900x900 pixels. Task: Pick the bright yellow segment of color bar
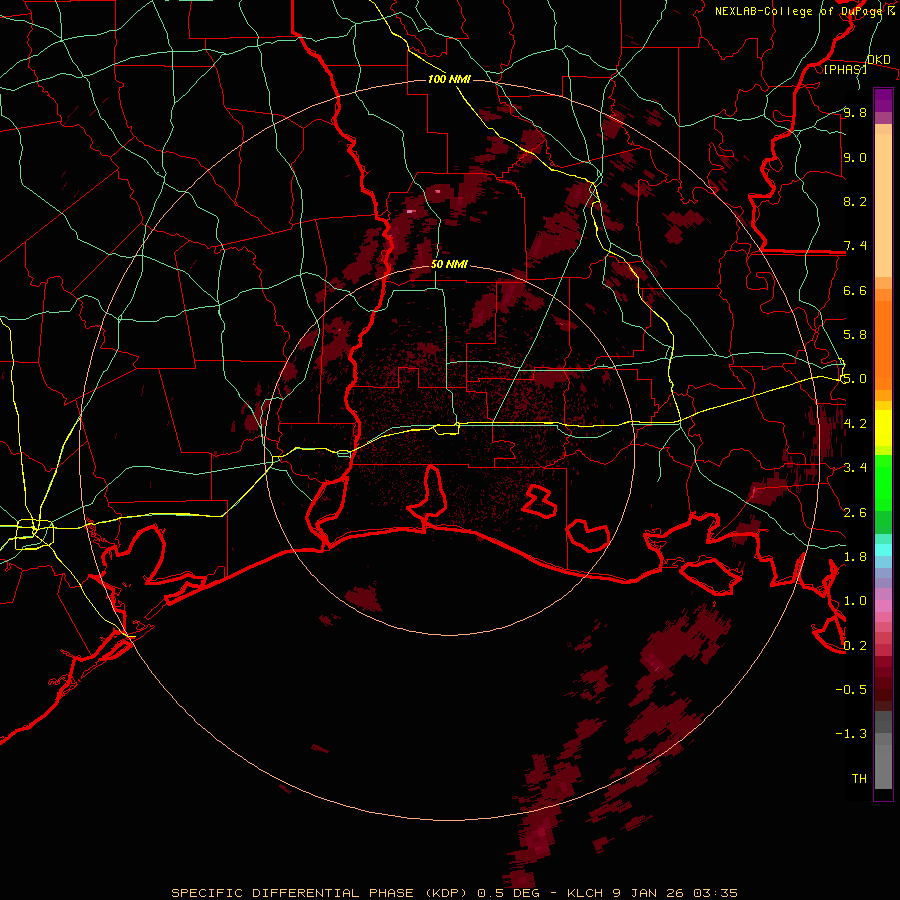point(883,428)
